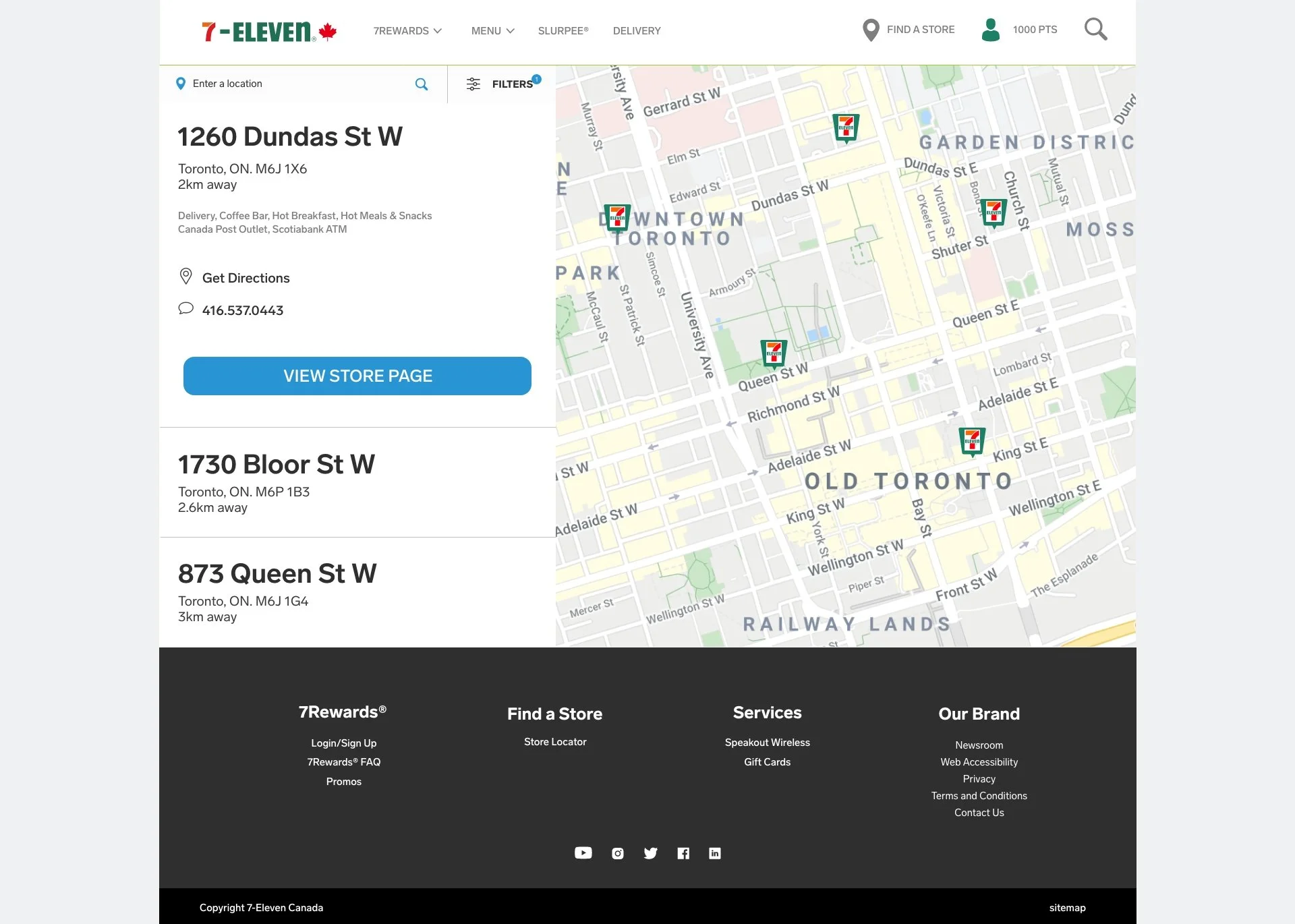Expand the MENU dropdown
The height and width of the screenshot is (924, 1295).
pos(492,31)
